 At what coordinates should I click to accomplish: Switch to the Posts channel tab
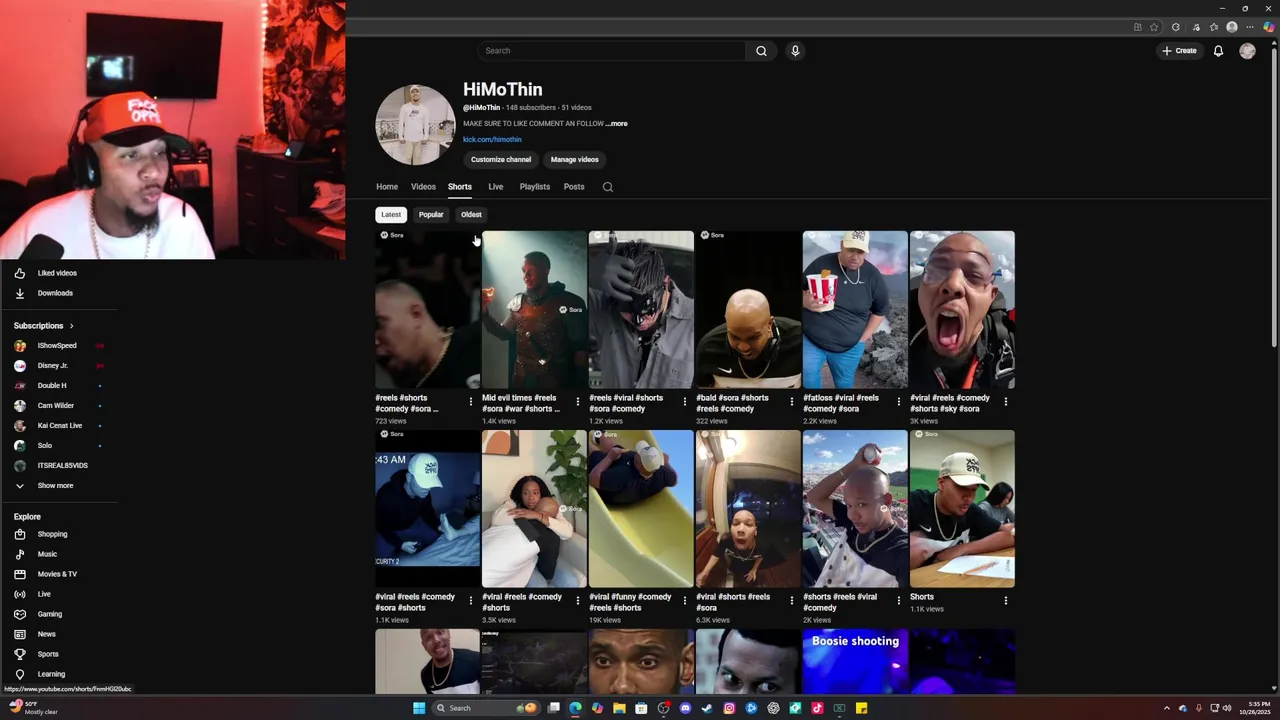pos(574,187)
